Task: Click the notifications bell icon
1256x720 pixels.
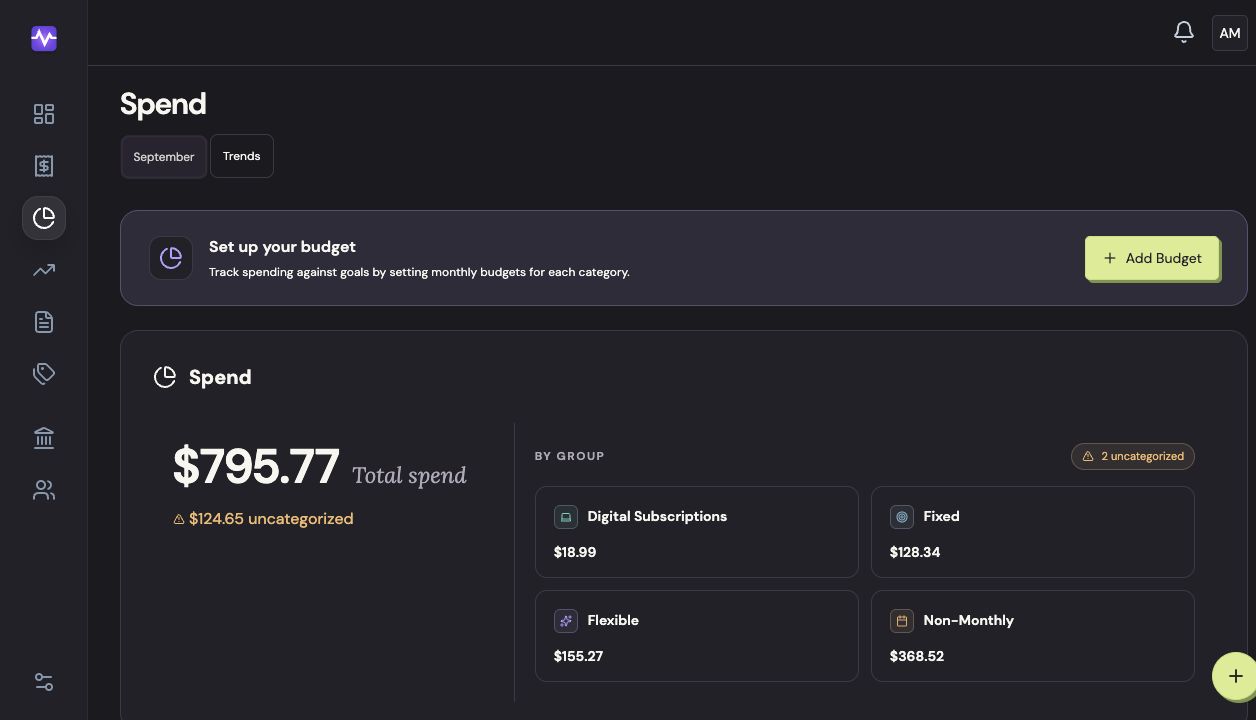Action: [x=1184, y=33]
